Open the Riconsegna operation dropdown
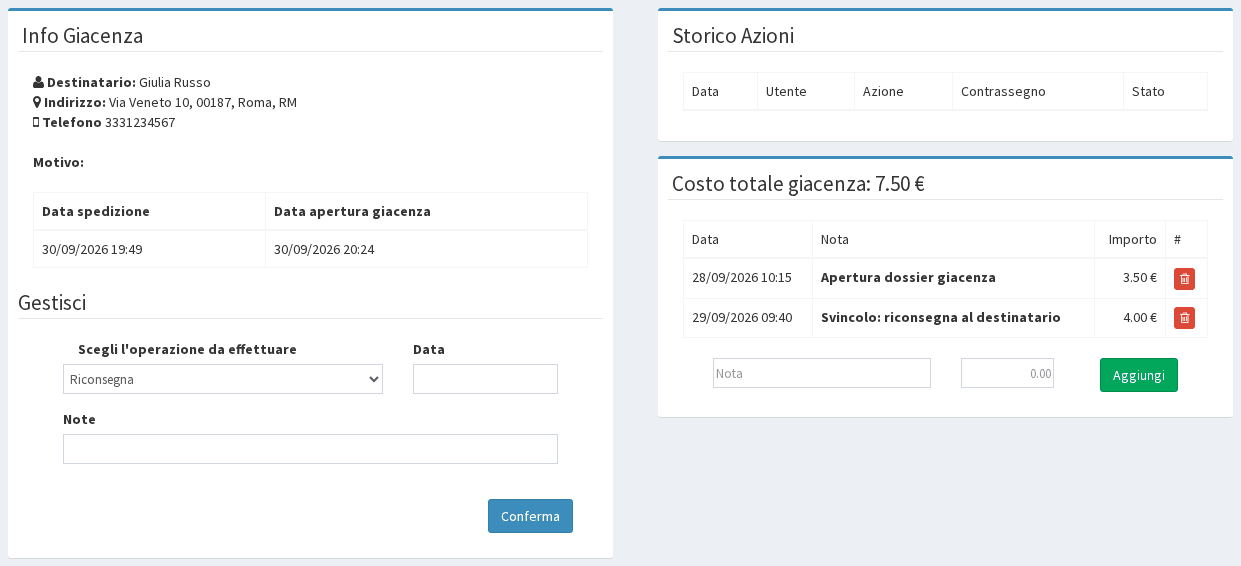The image size is (1241, 566). (223, 379)
